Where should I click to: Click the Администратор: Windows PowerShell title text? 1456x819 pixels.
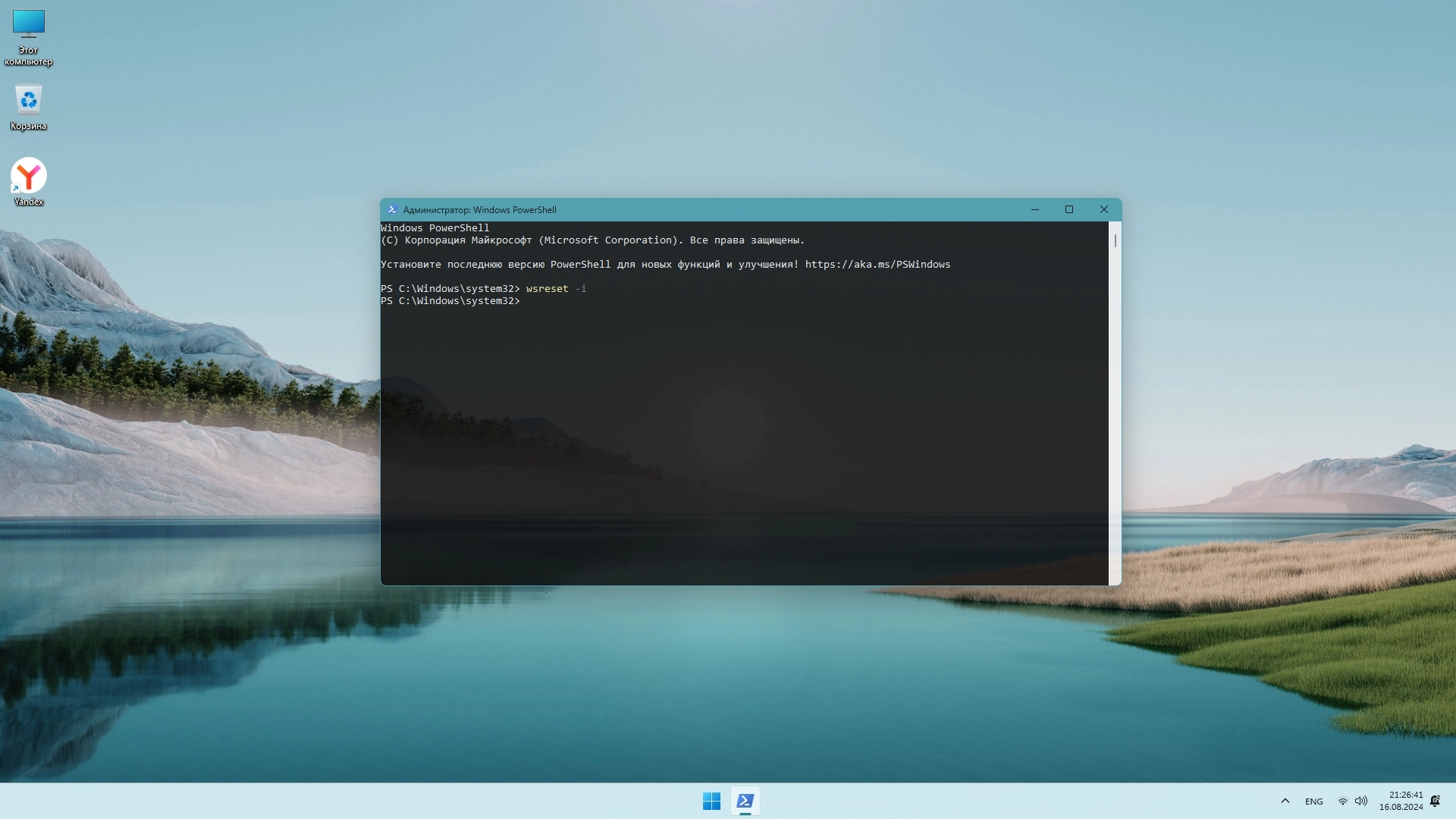click(x=479, y=210)
